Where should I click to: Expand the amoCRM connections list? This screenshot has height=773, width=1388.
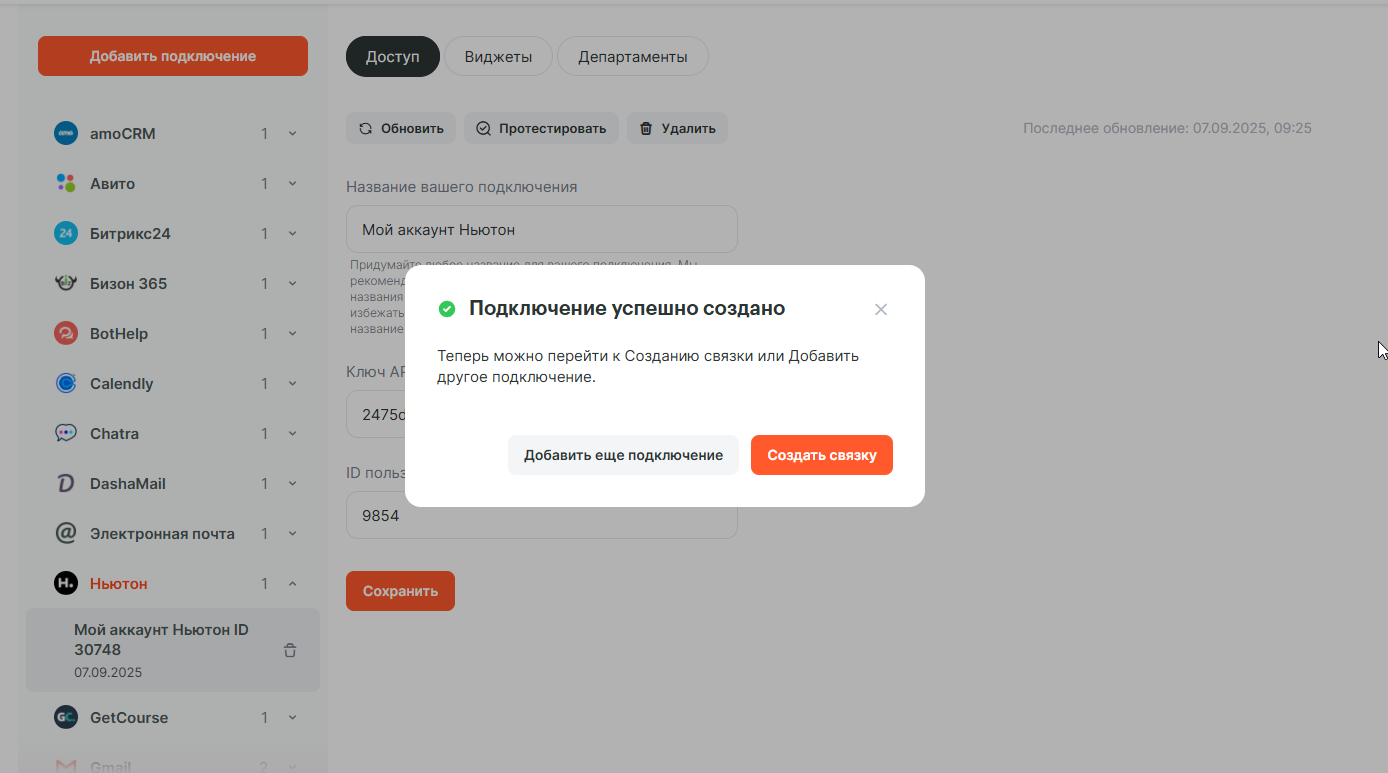[x=293, y=134]
